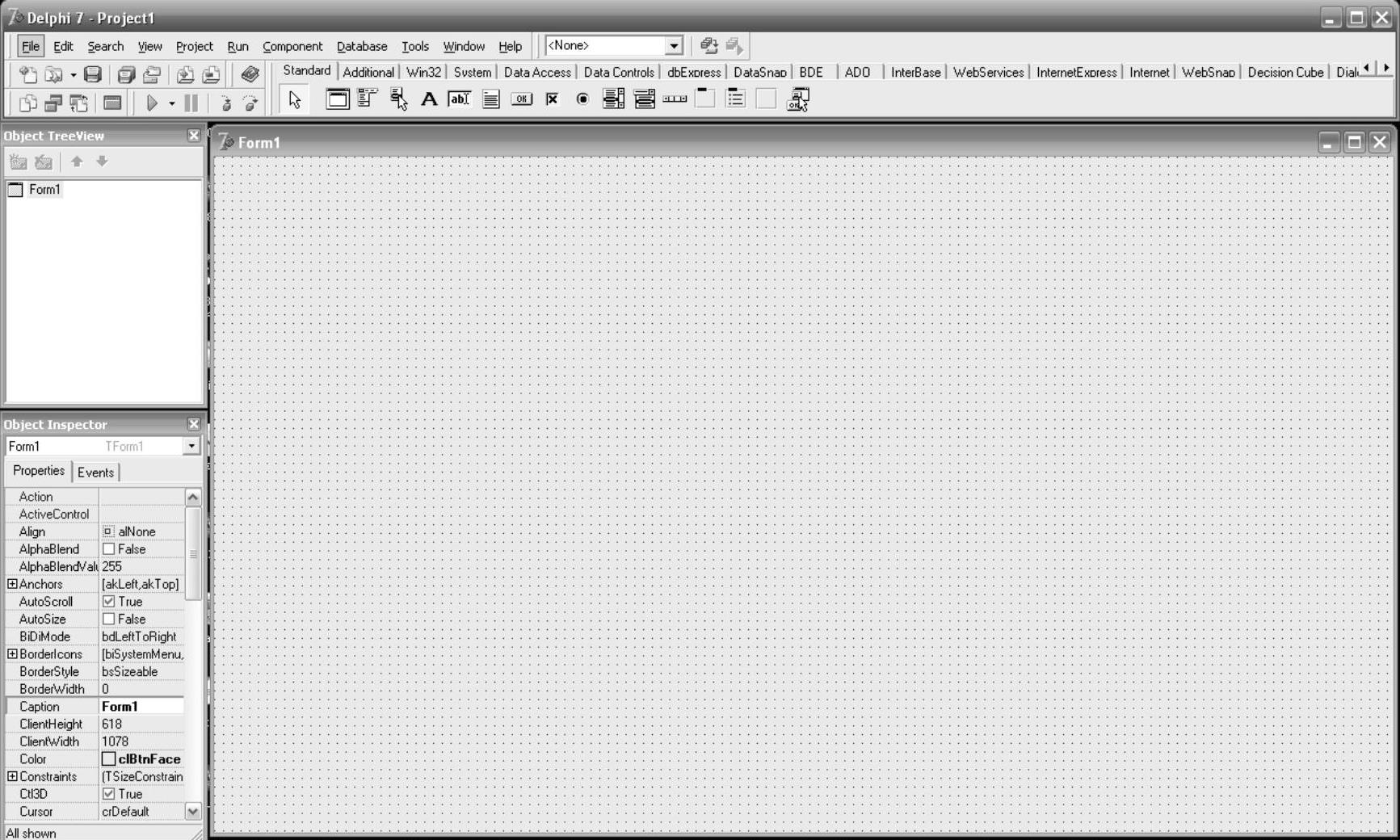Viewport: 1400px width, 840px height.
Task: Click the clBtnFace color swatch
Action: [x=108, y=759]
